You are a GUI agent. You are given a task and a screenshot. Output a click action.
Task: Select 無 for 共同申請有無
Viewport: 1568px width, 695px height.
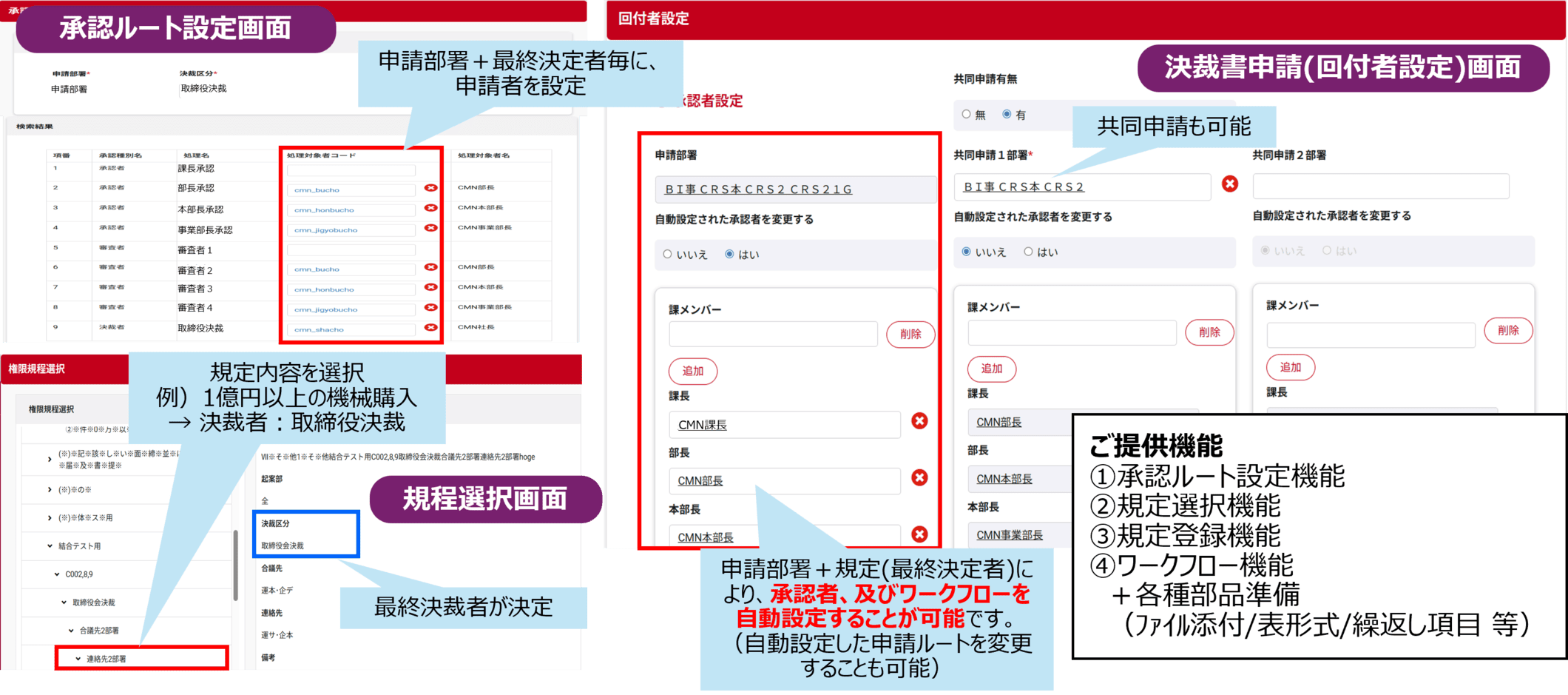click(966, 115)
